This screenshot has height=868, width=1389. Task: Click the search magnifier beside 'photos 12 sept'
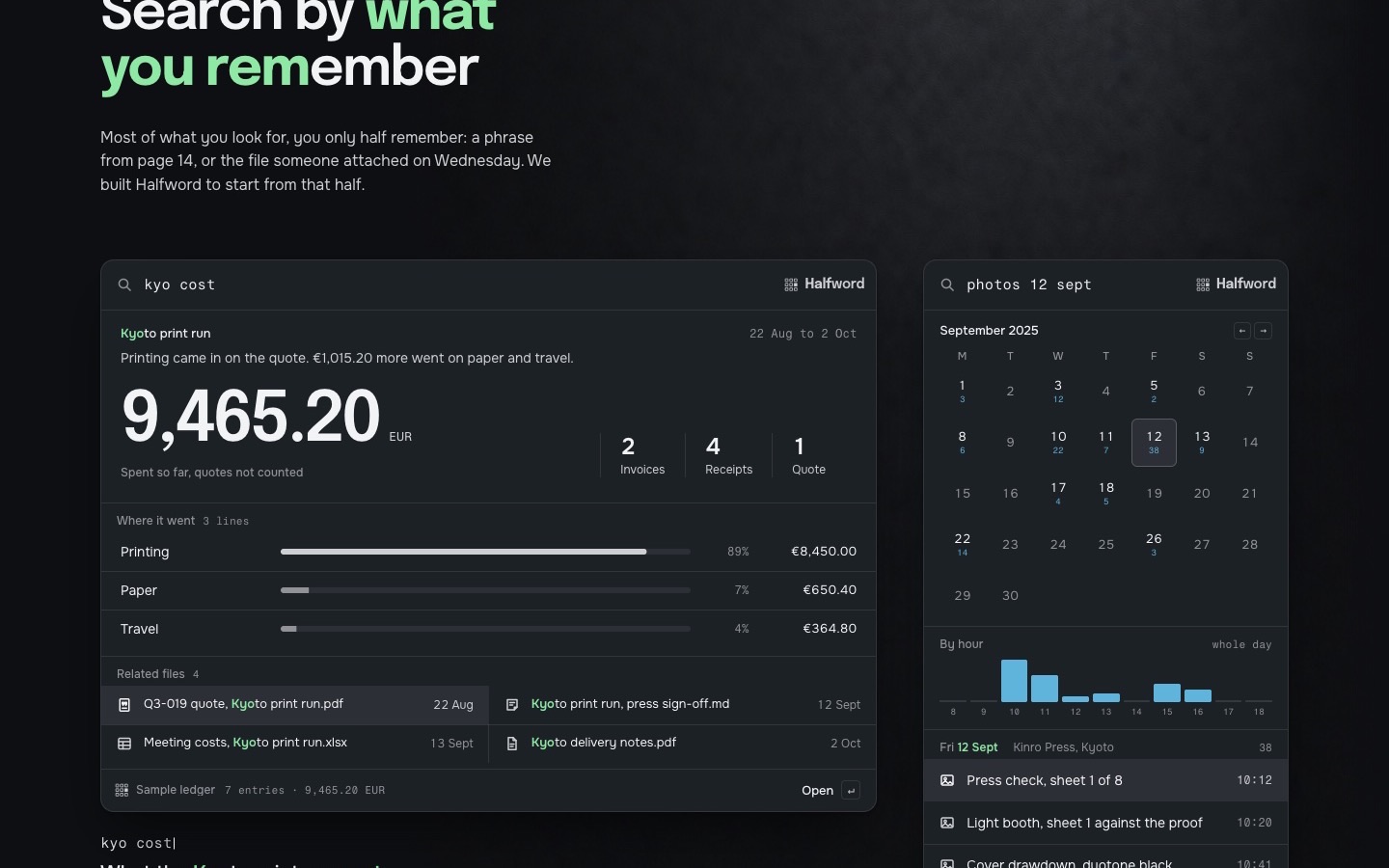(x=947, y=285)
